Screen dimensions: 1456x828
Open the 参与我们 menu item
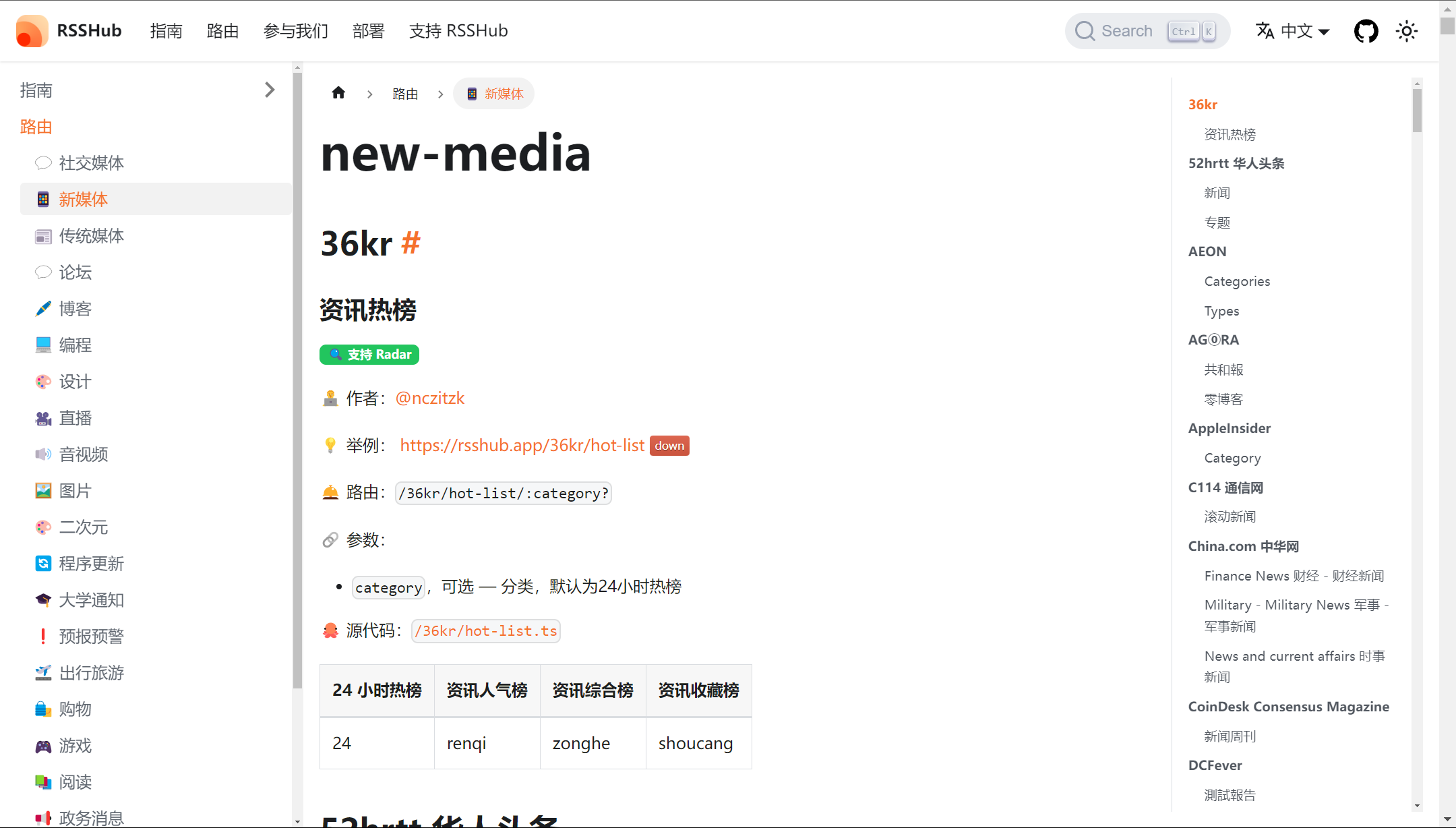tap(295, 31)
